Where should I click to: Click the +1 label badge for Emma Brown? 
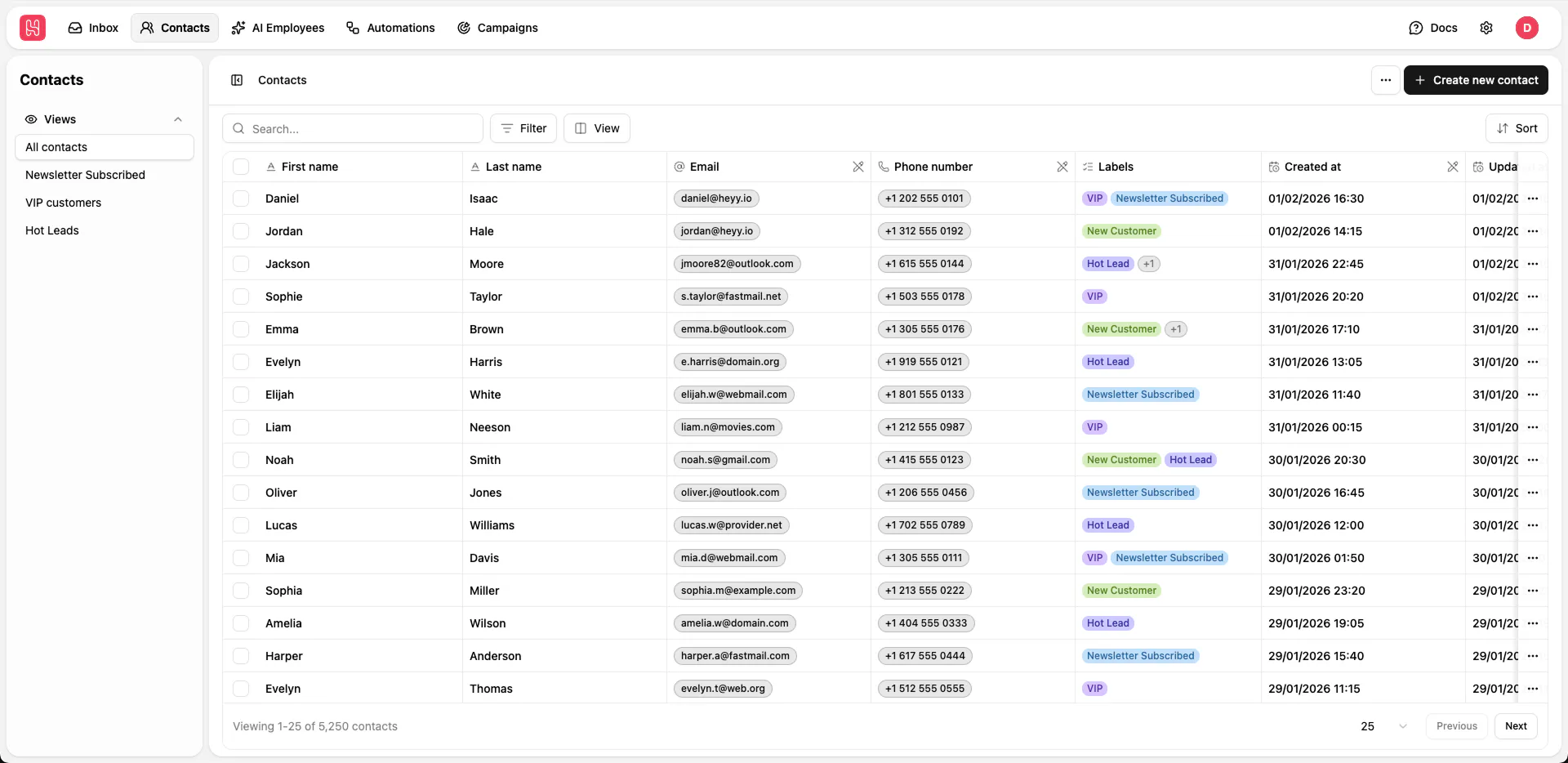pos(1176,329)
